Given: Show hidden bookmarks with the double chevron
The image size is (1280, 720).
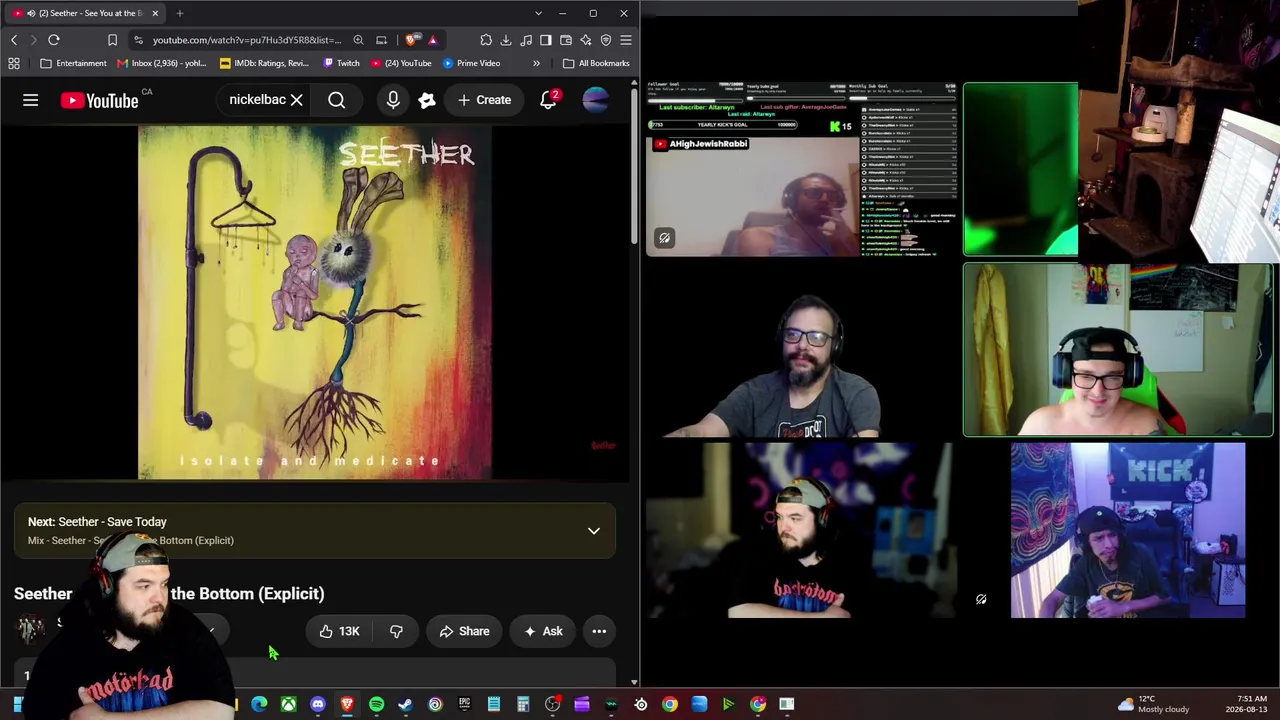Looking at the screenshot, I should [536, 63].
